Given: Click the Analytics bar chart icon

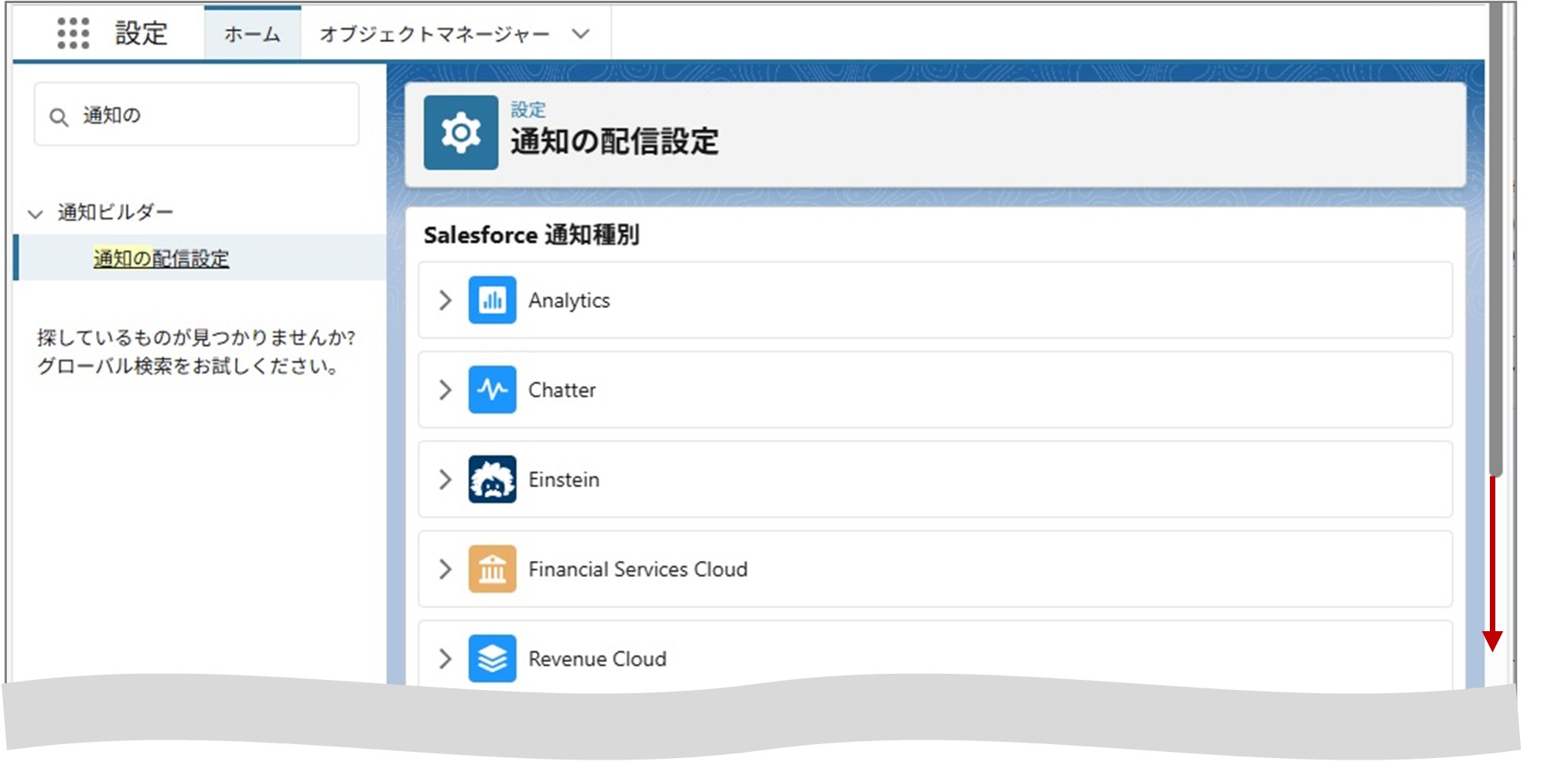Looking at the screenshot, I should [x=493, y=300].
